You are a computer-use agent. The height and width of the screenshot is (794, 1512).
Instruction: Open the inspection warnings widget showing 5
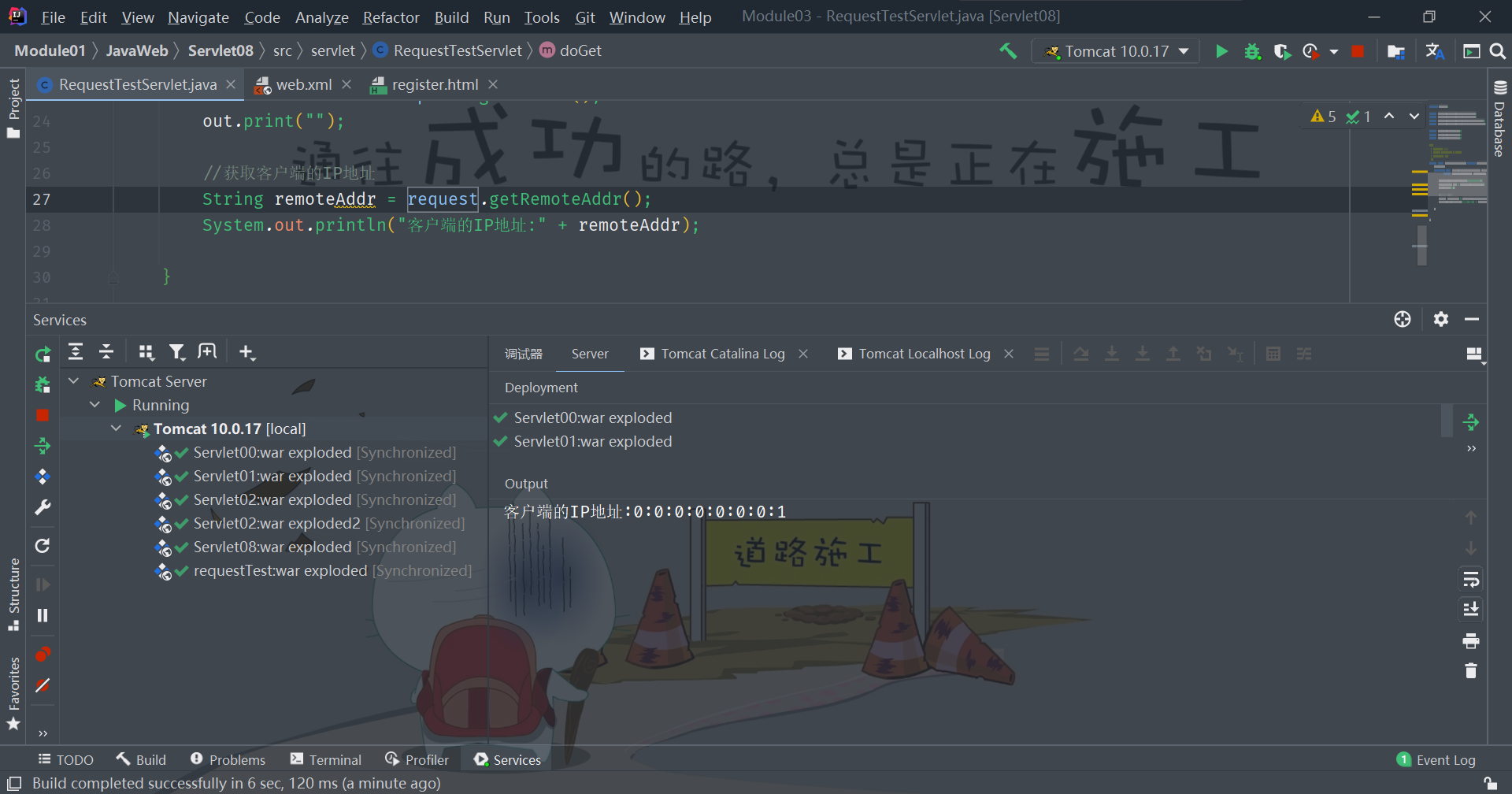(x=1324, y=117)
